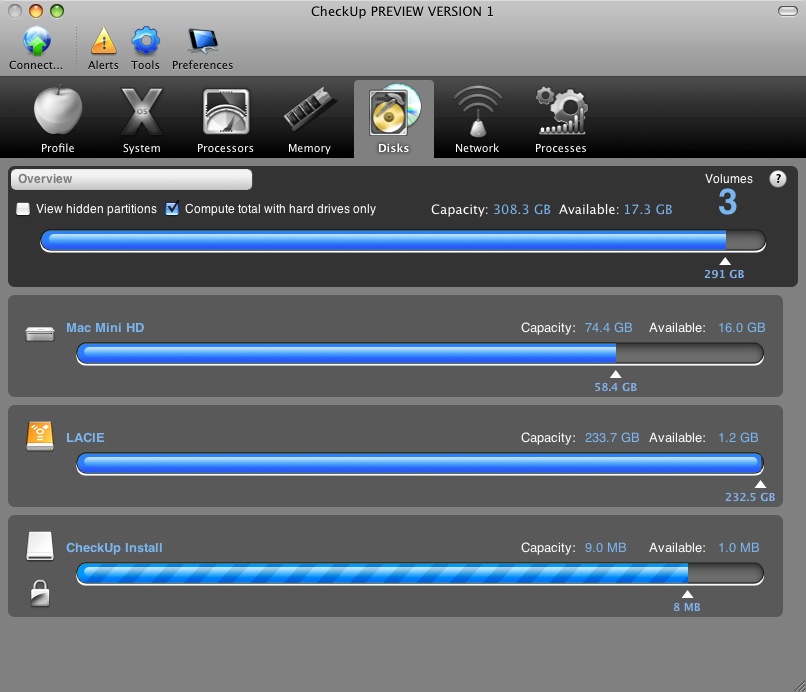Screen dimensions: 806x692
Task: Select the Mac Mini HD volume name
Action: [x=105, y=327]
